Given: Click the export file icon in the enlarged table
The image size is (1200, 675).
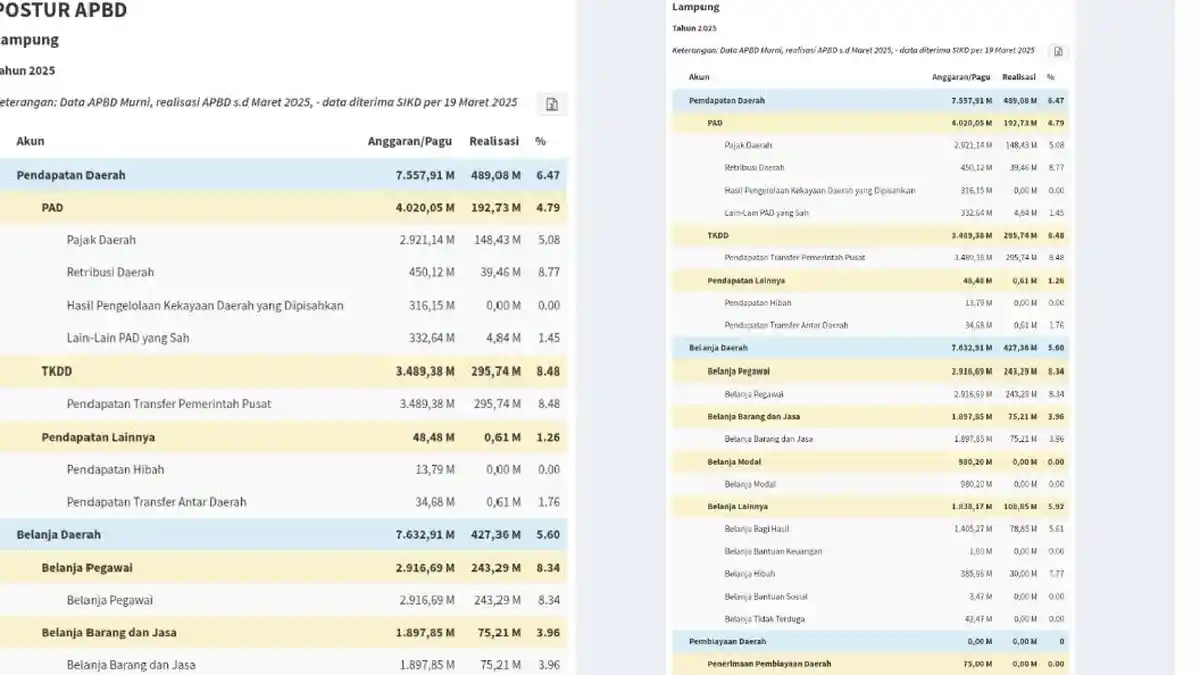Looking at the screenshot, I should [551, 104].
